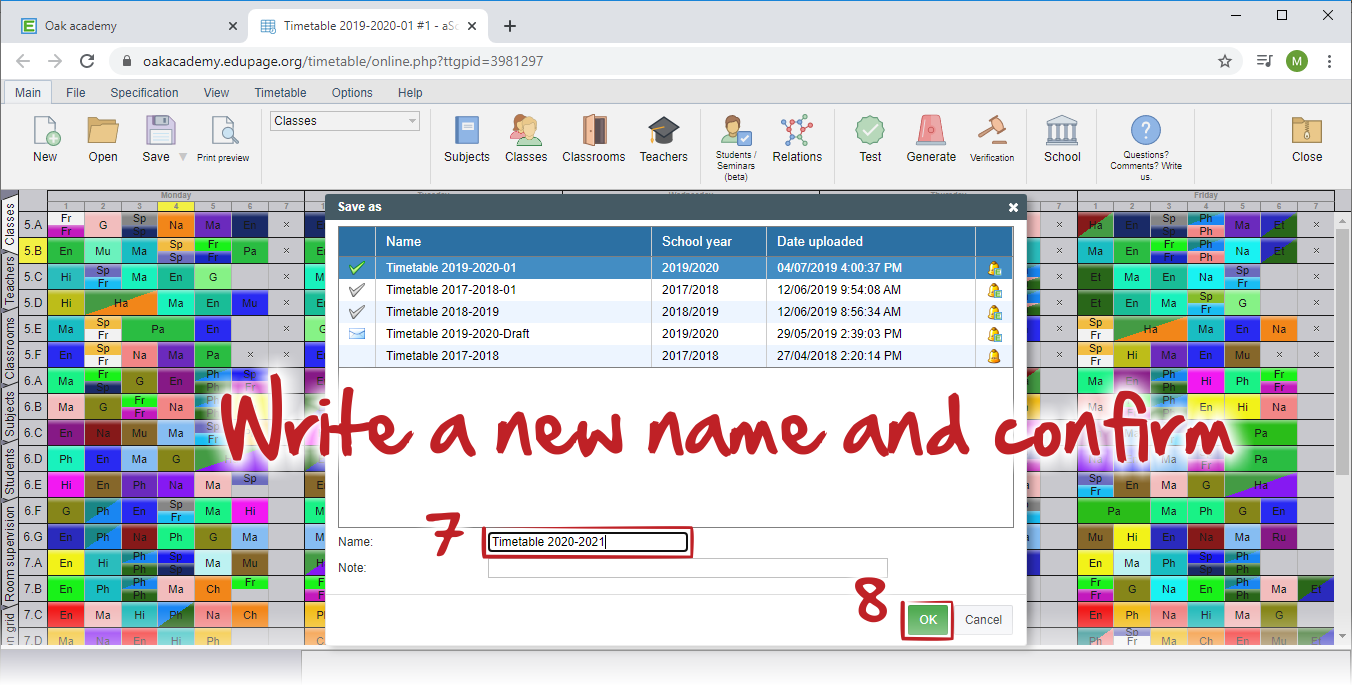Click lock icon for Timetable 2019-2020-01
This screenshot has height=685, width=1352.
point(994,268)
